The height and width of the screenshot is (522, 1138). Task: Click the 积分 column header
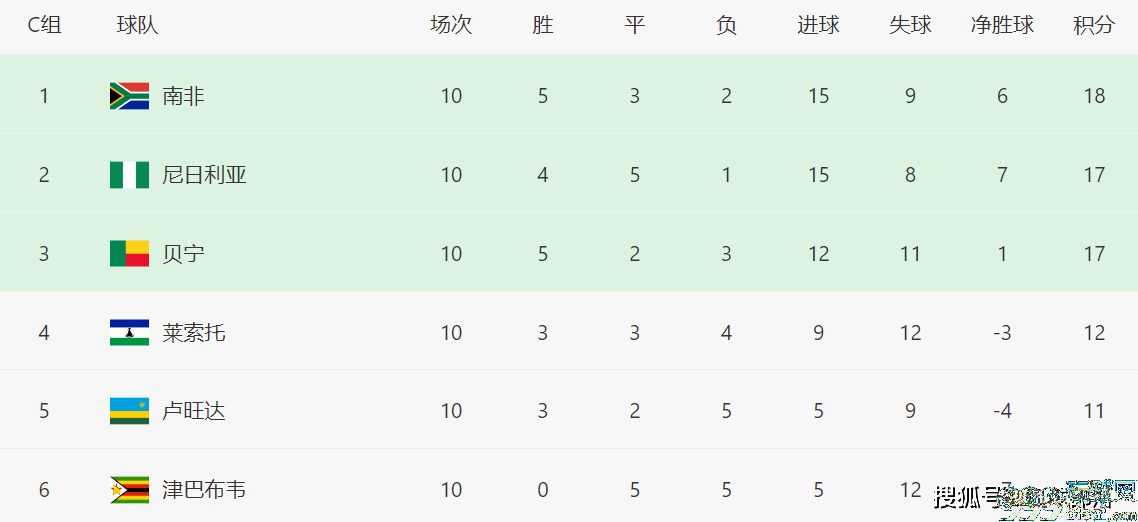click(x=1093, y=25)
